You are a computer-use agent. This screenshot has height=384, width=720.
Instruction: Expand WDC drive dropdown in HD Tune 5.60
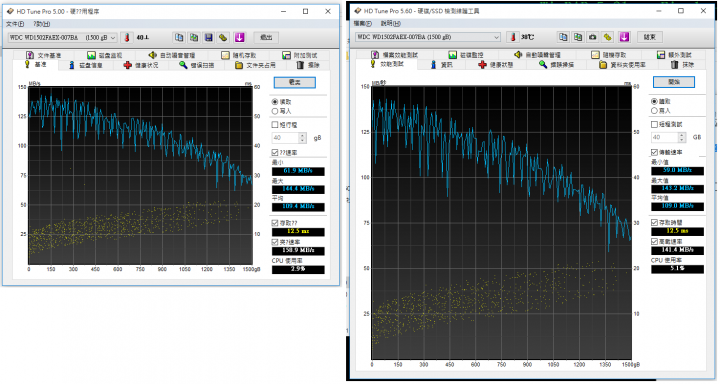(496, 37)
